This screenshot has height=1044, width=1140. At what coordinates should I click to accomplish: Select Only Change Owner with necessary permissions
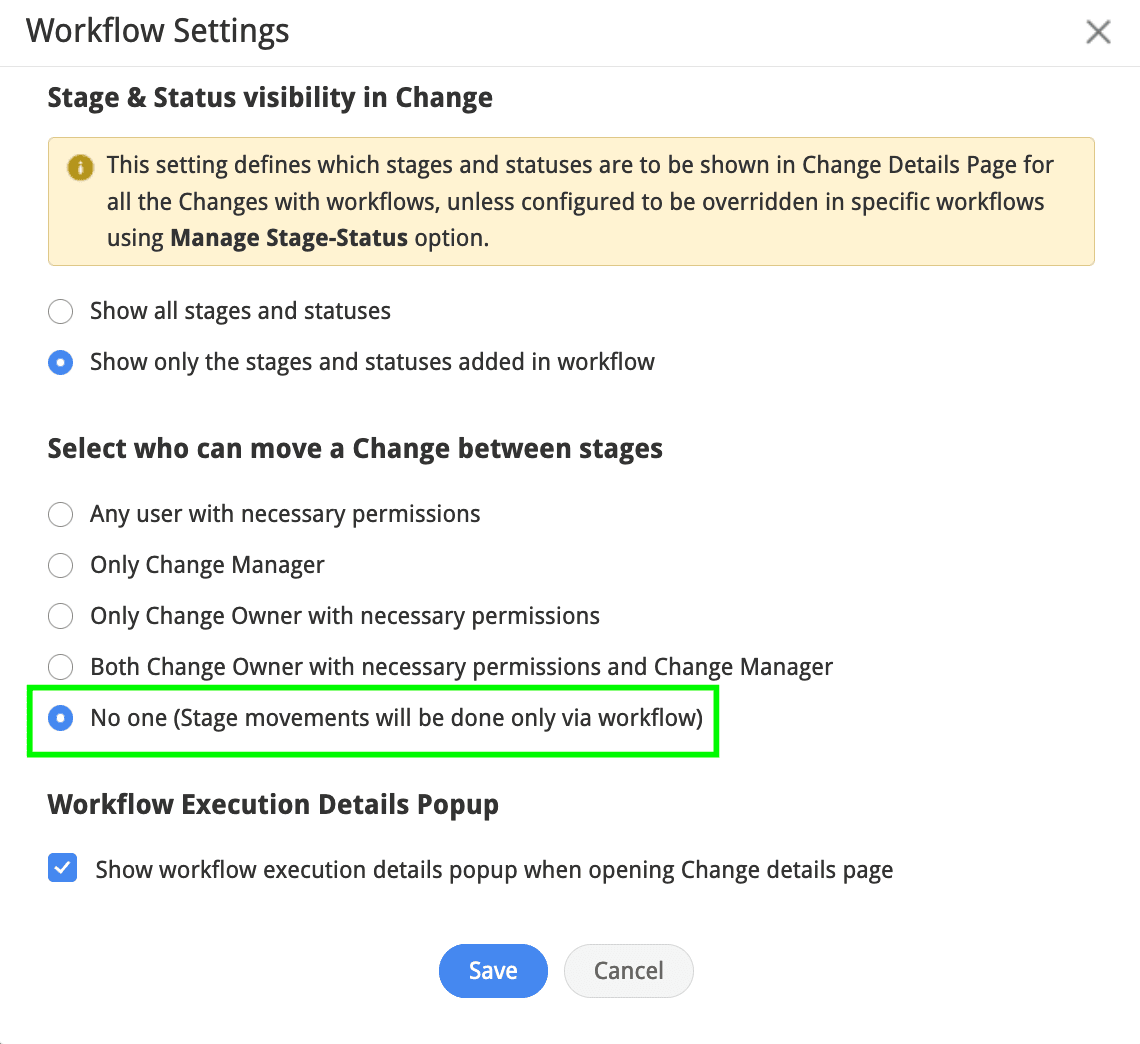pos(60,616)
